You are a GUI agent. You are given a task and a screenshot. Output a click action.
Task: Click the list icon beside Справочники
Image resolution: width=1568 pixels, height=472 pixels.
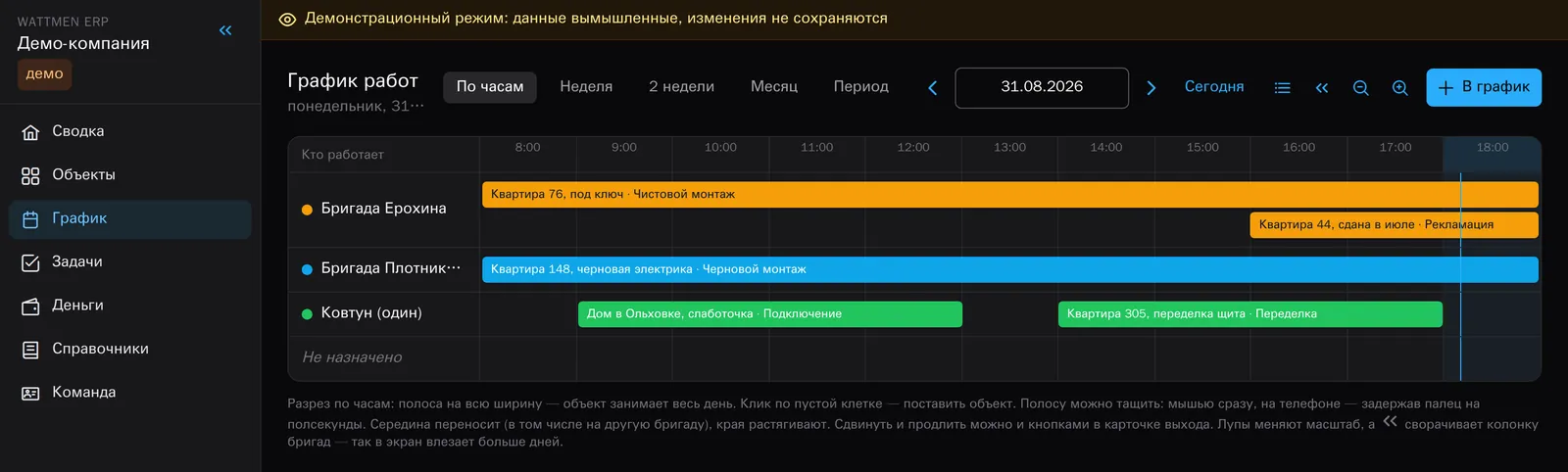click(30, 350)
